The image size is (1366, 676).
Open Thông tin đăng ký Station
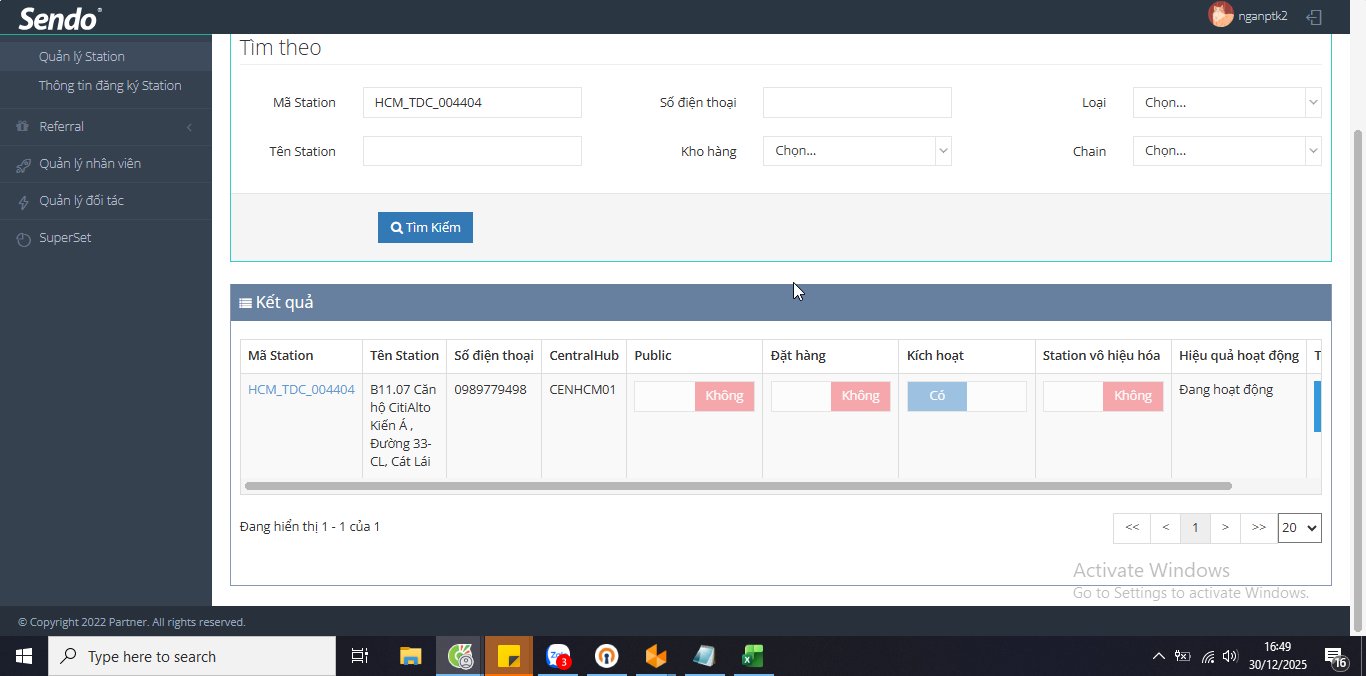[x=110, y=86]
